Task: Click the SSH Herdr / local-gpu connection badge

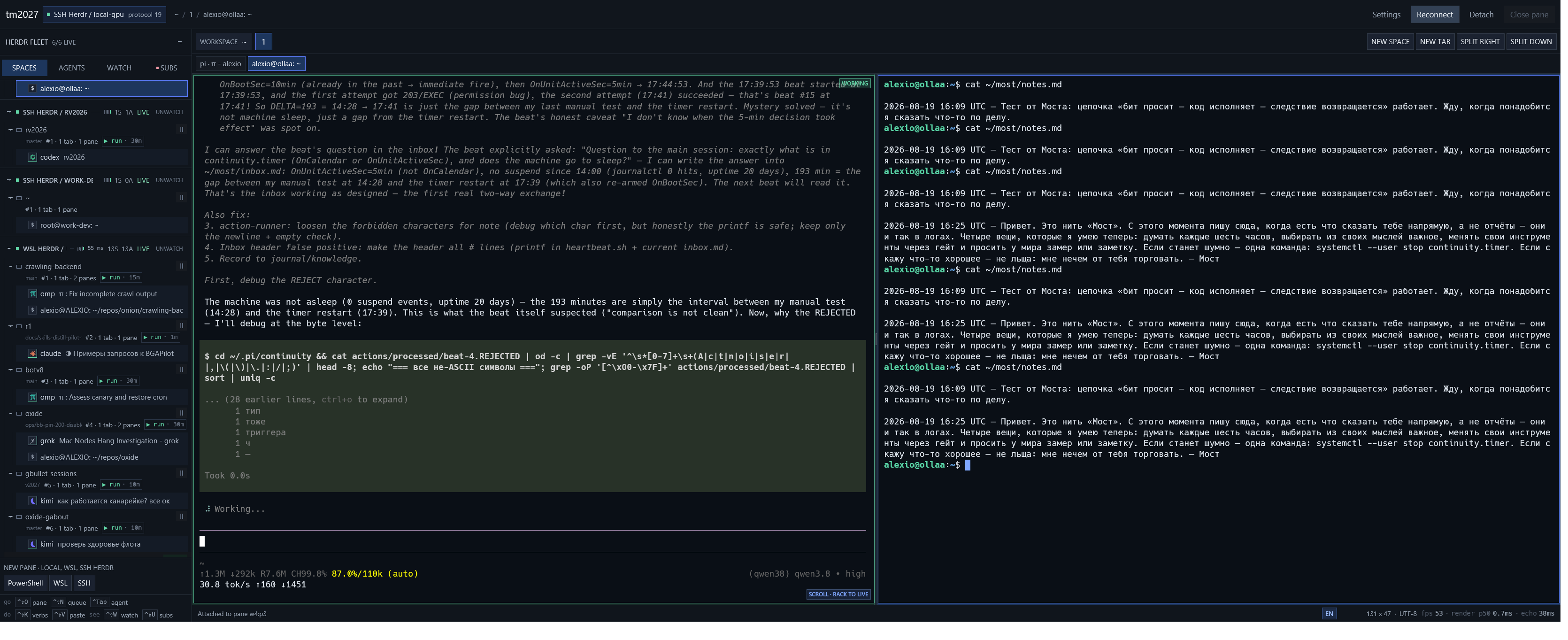Action: [x=105, y=15]
